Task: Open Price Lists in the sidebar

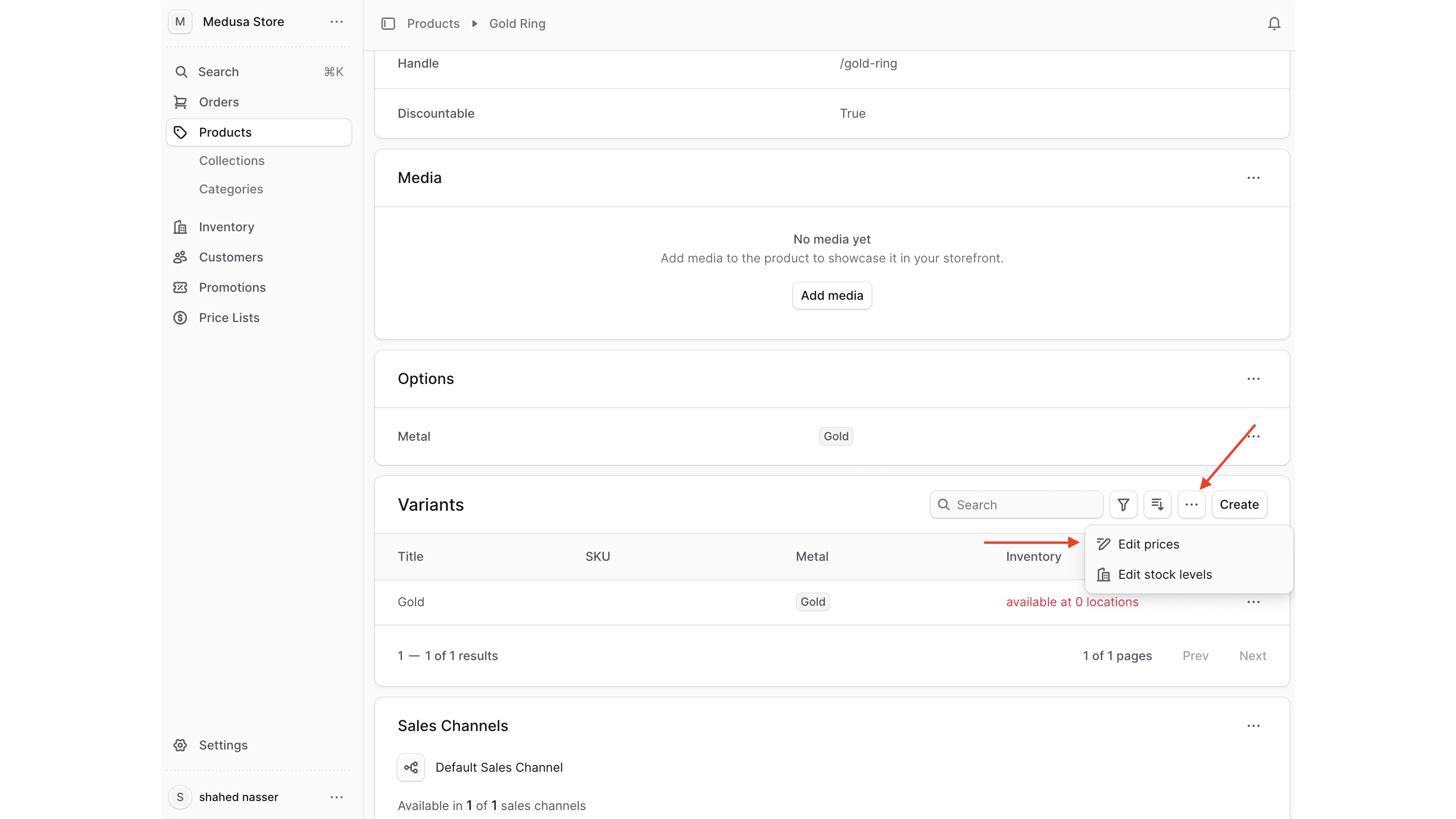Action: point(229,318)
